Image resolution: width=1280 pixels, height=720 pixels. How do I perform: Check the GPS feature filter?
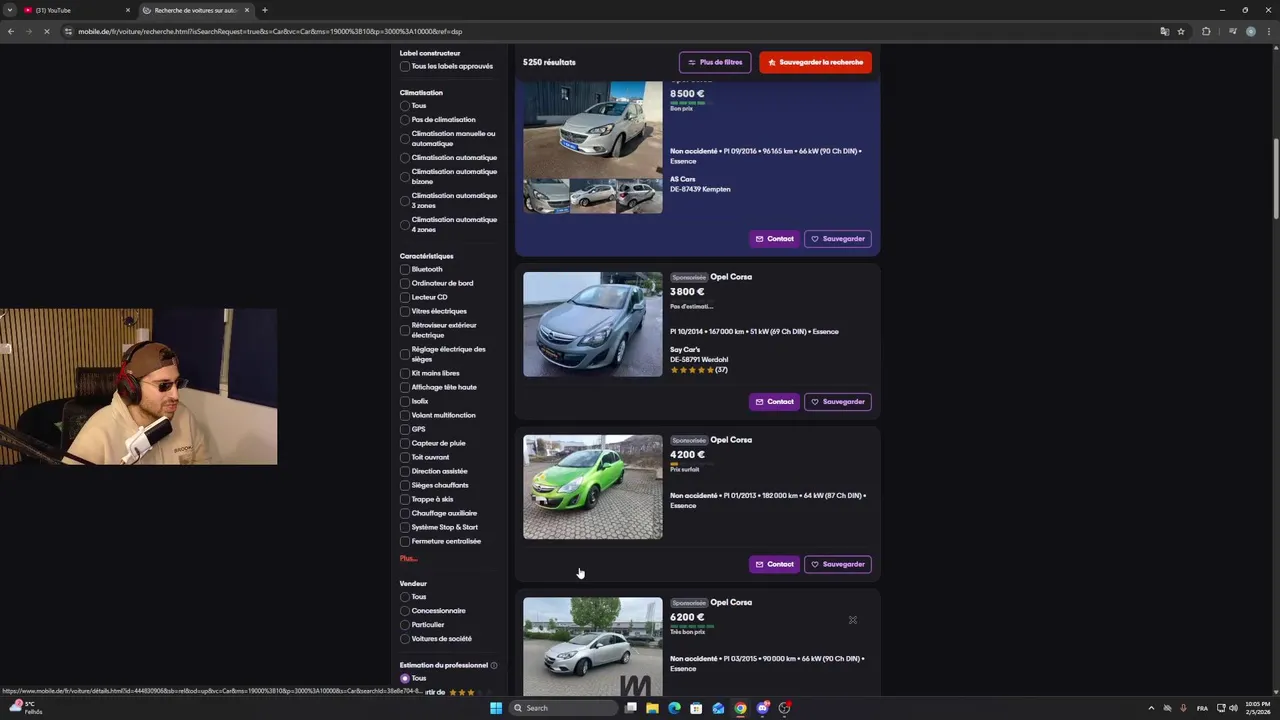point(405,429)
